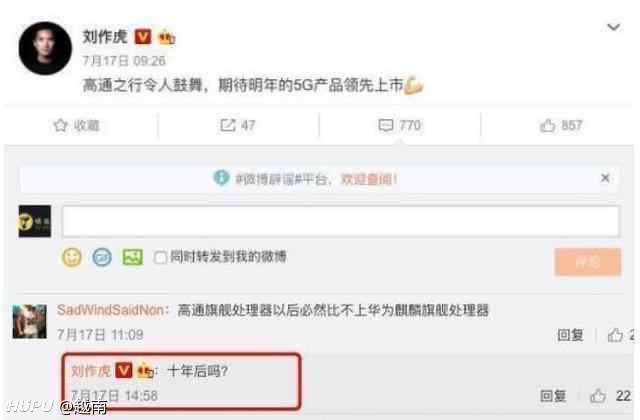This screenshot has height=420, width=640.
Task: Check 同时转发到我的微博 checkbox
Action: [160, 258]
